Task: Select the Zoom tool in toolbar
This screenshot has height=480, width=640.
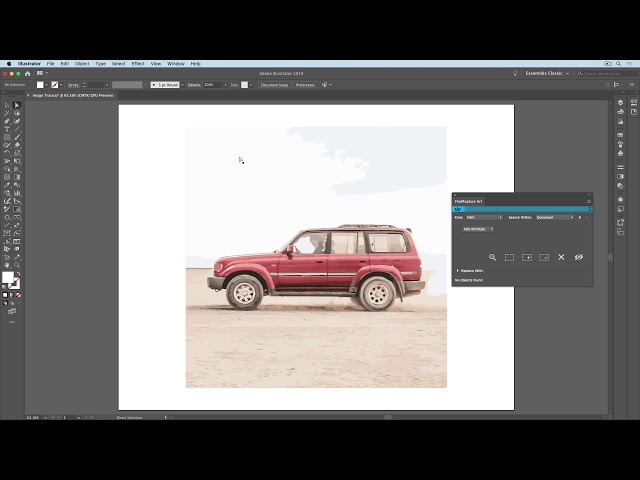Action: coord(17,265)
